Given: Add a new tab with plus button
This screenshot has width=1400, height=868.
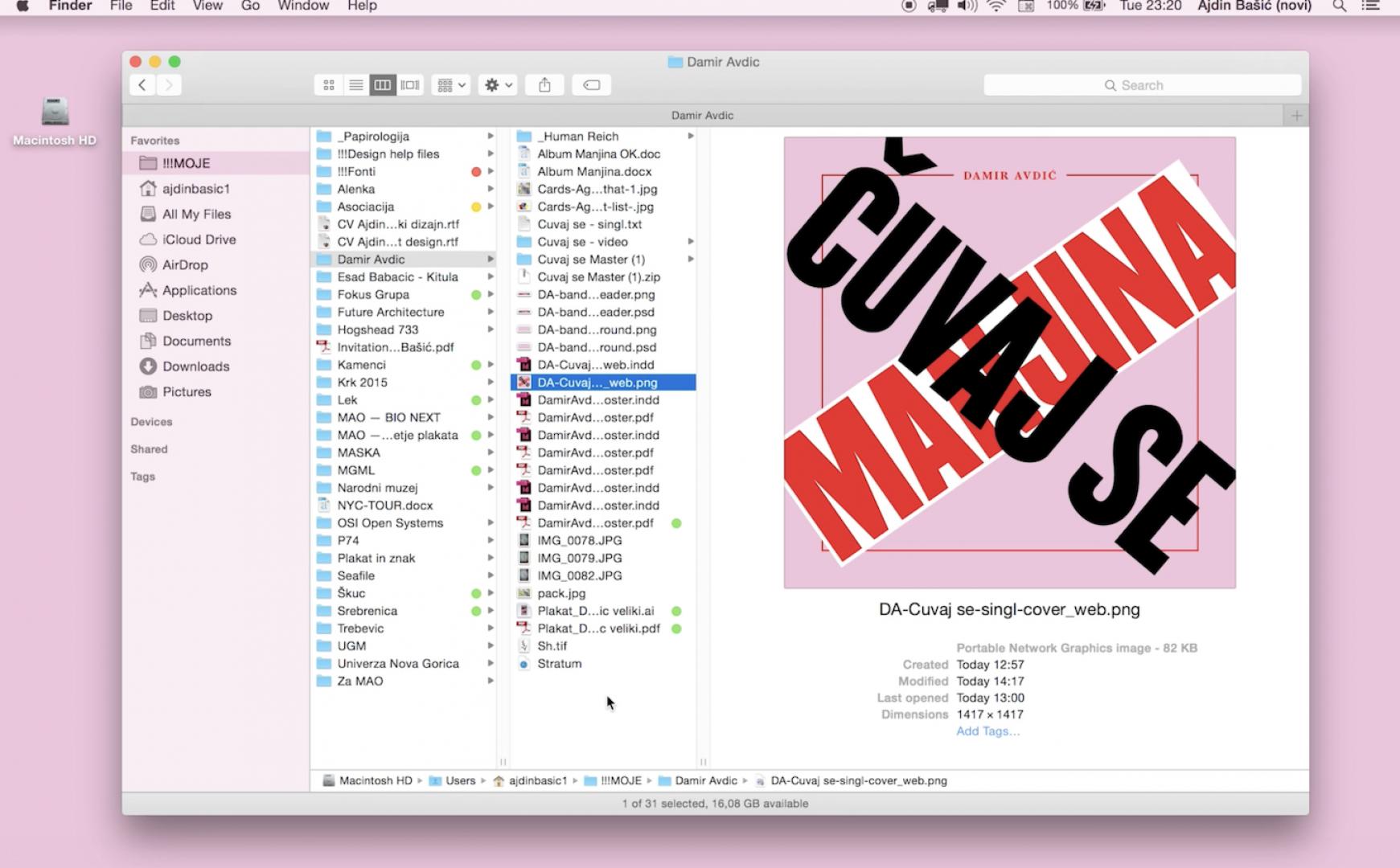Looking at the screenshot, I should click(x=1295, y=116).
